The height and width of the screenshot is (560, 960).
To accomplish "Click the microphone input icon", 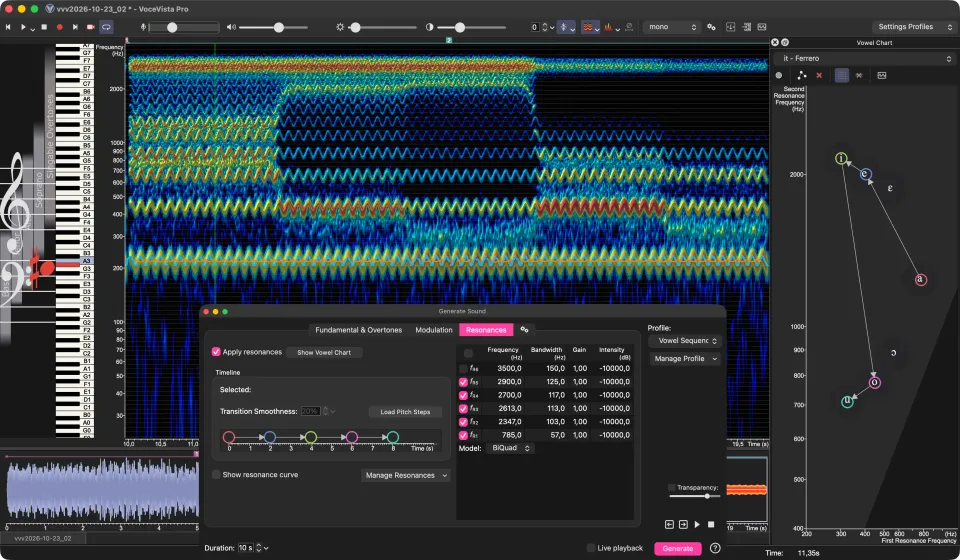I will tap(143, 27).
